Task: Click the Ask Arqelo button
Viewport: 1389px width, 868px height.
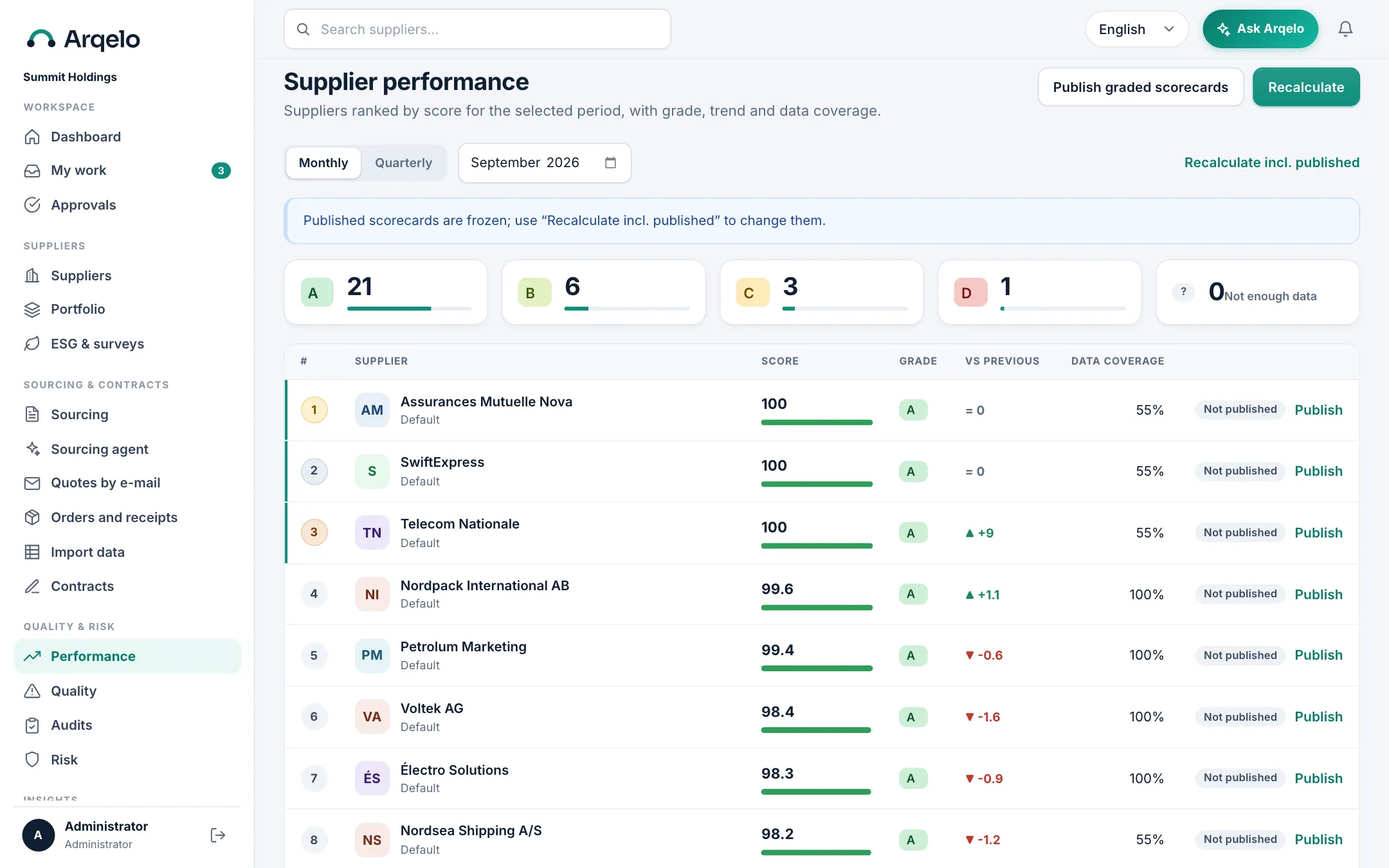Action: 1260,29
